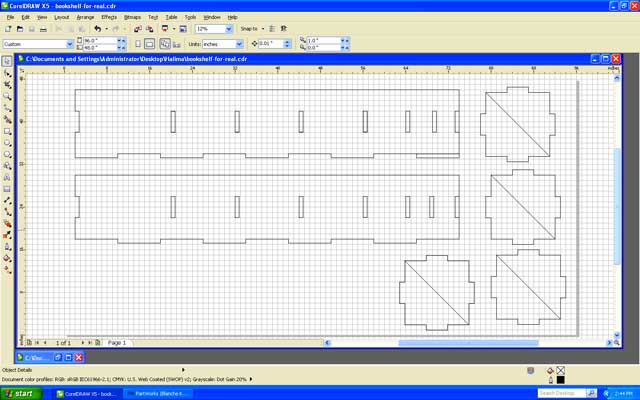Click the Welcome Screen icon

183,29
